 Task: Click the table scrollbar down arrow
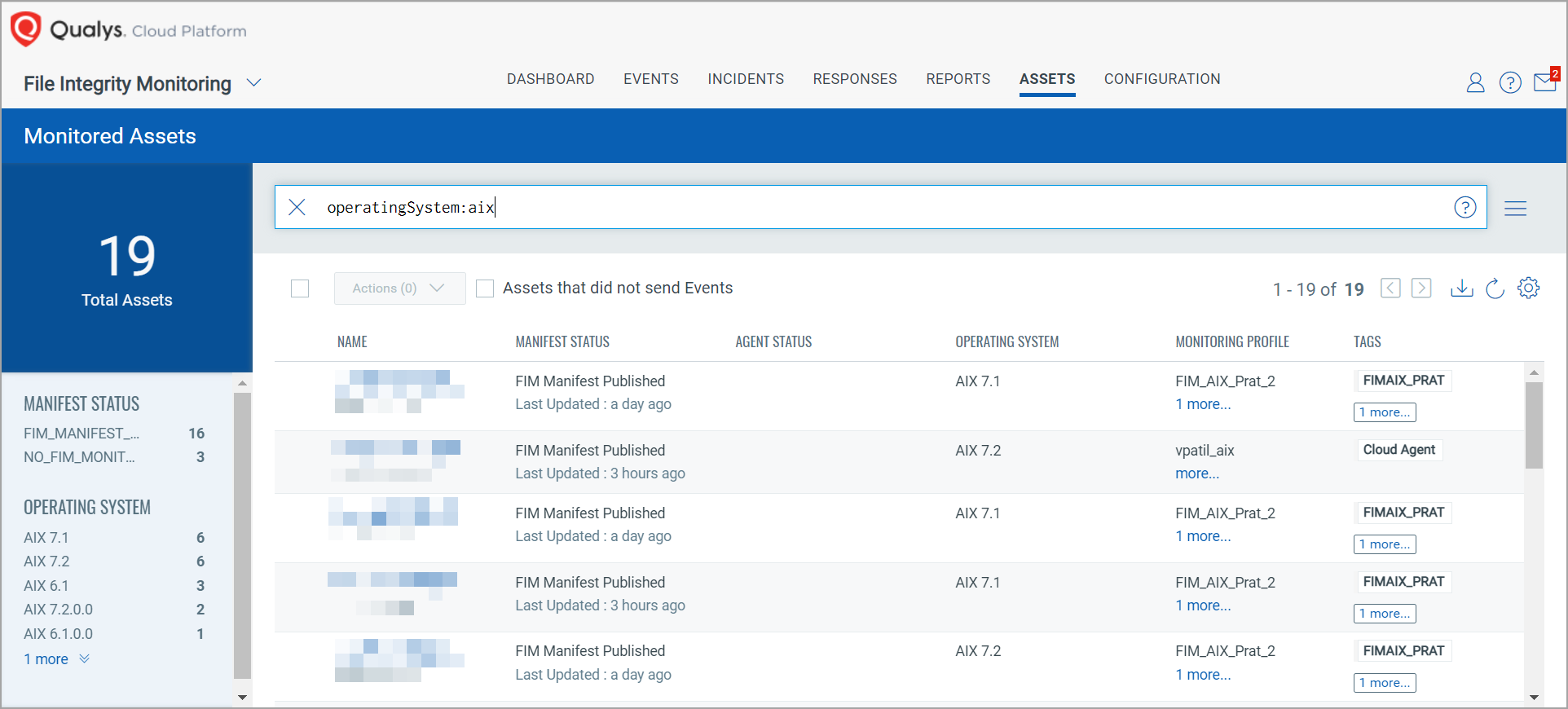point(1535,698)
